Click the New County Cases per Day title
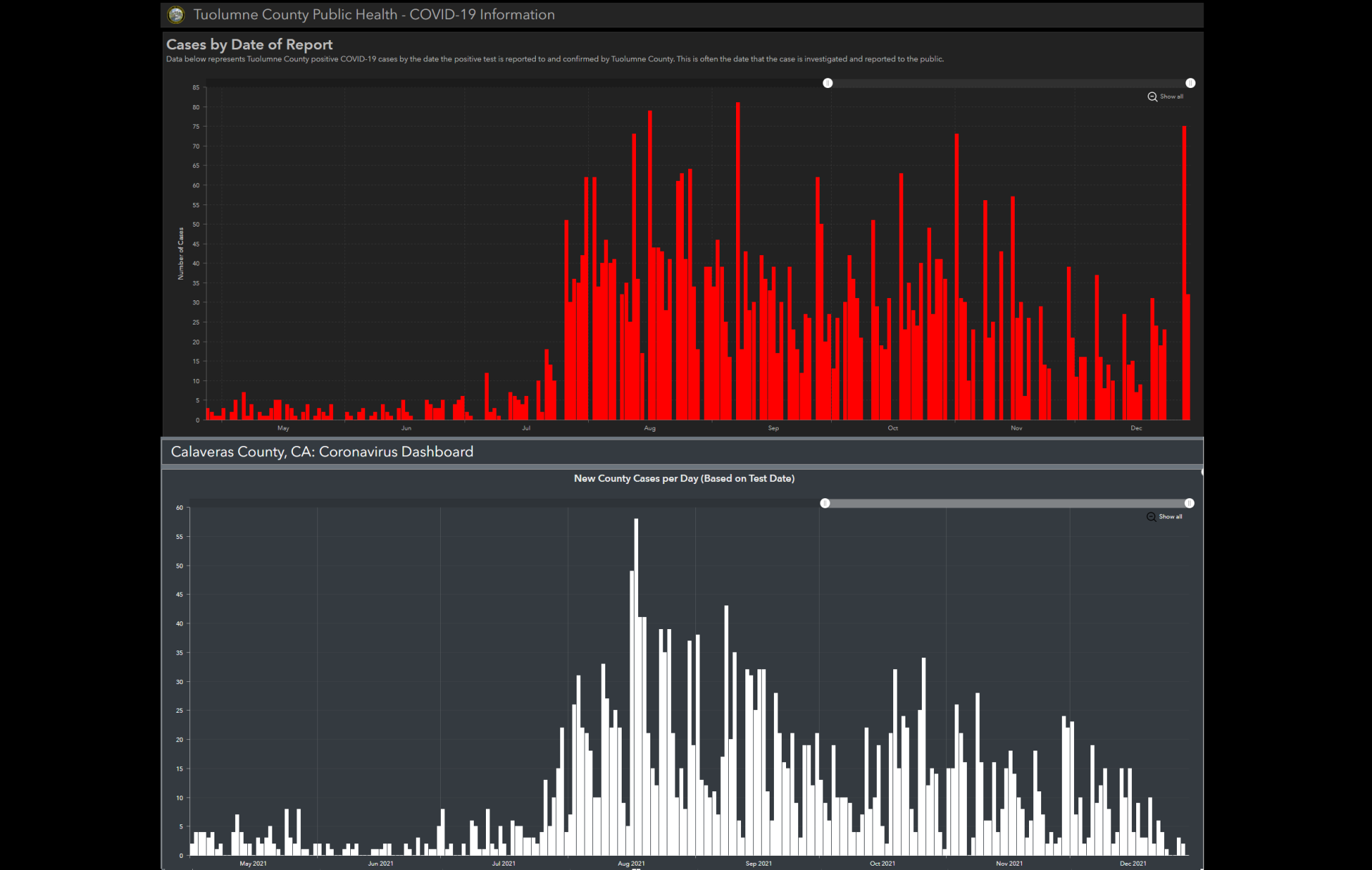 [684, 478]
